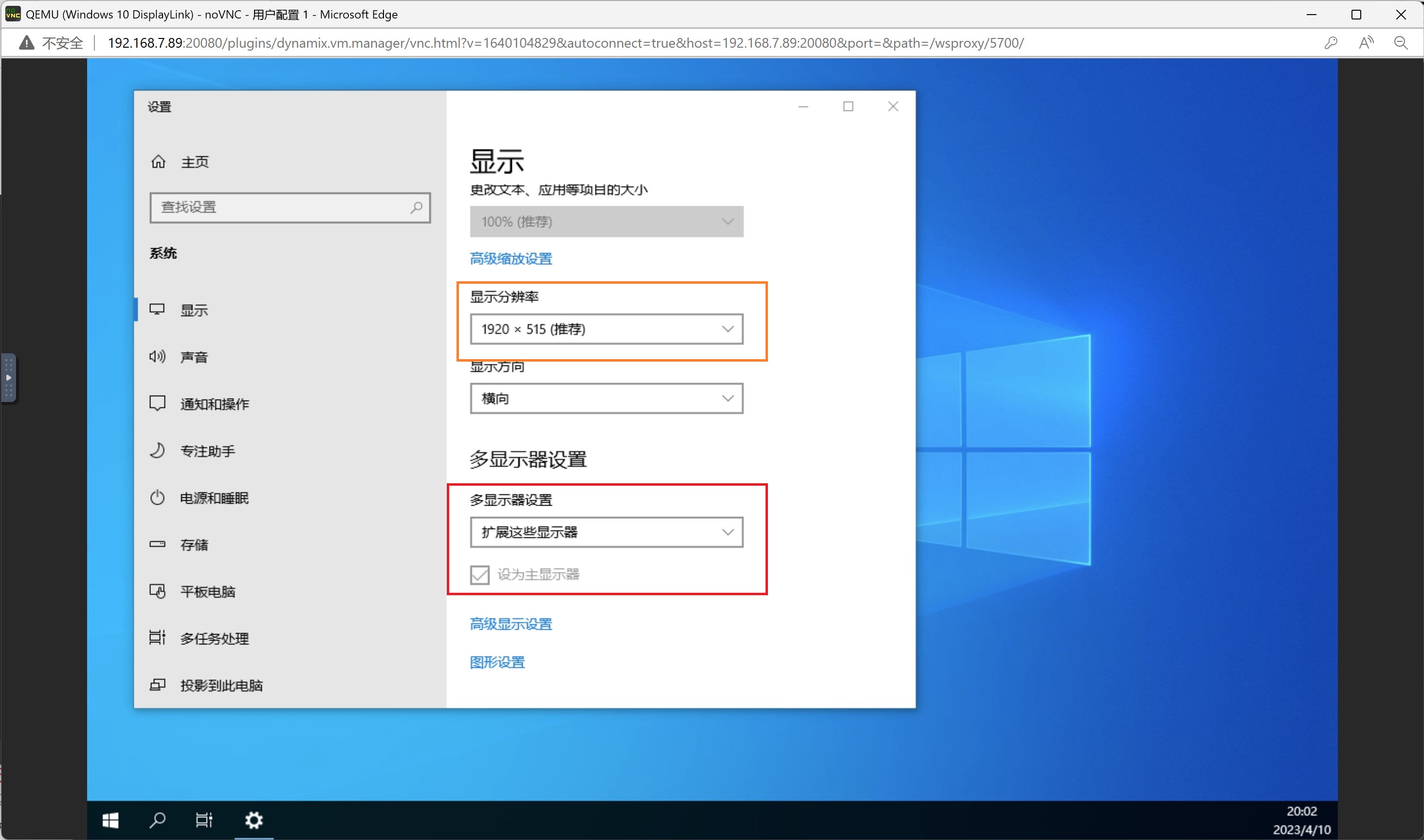Switch to 多任务处理 settings page
The image size is (1424, 840).
(215, 639)
